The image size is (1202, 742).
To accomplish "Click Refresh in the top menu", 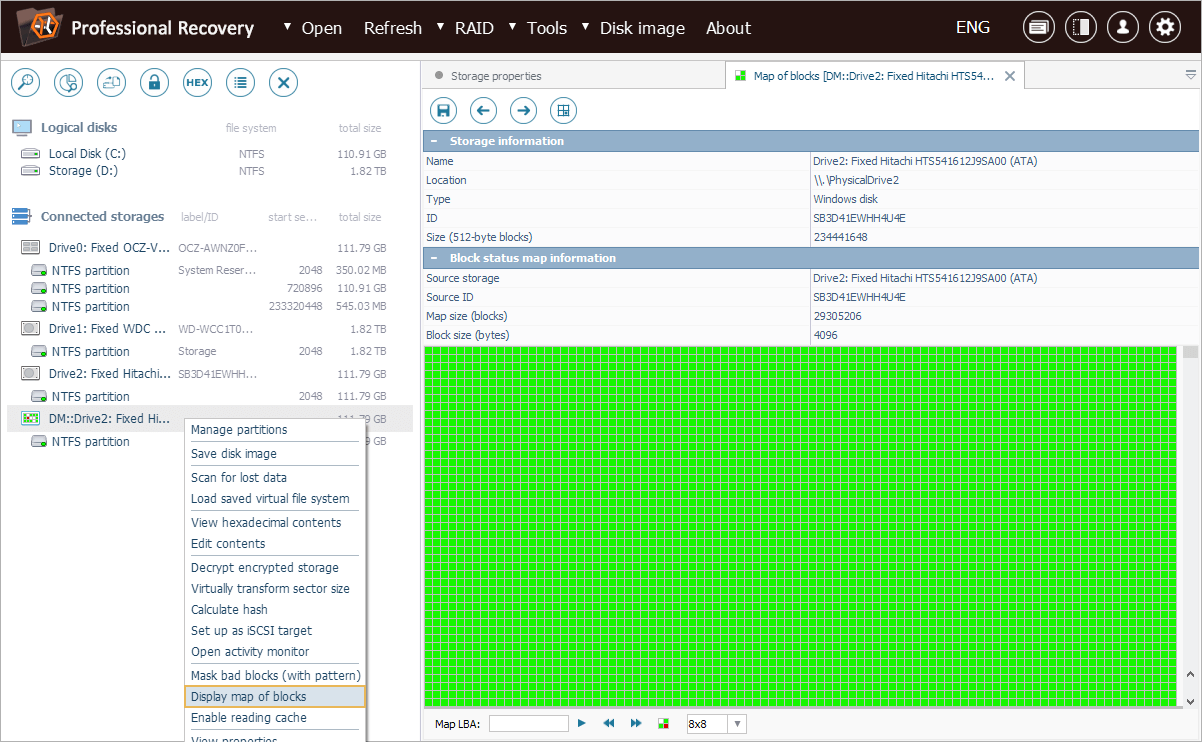I will 393,28.
